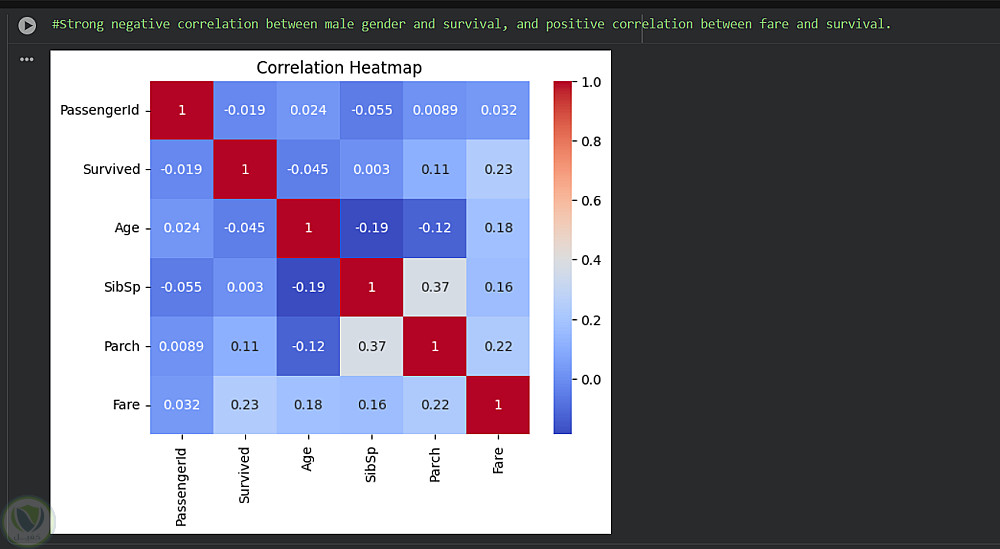1000x549 pixels.
Task: Click the "Correlation Heatmap" chart title
Action: (x=339, y=68)
